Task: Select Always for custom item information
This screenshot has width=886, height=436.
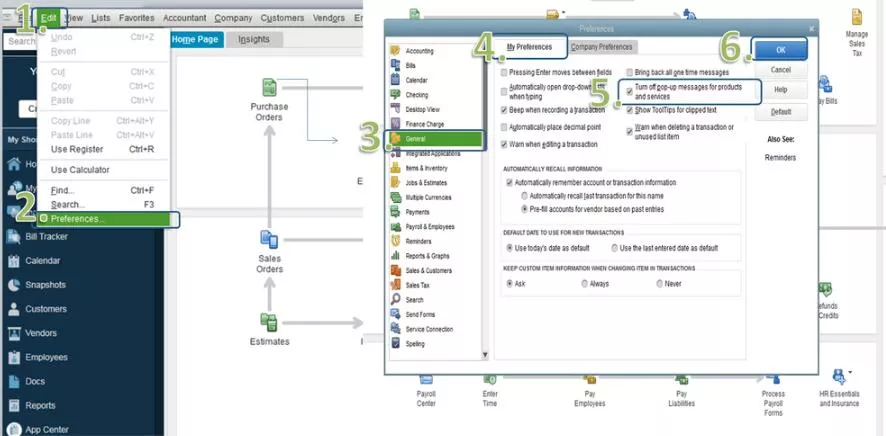Action: pyautogui.click(x=585, y=284)
